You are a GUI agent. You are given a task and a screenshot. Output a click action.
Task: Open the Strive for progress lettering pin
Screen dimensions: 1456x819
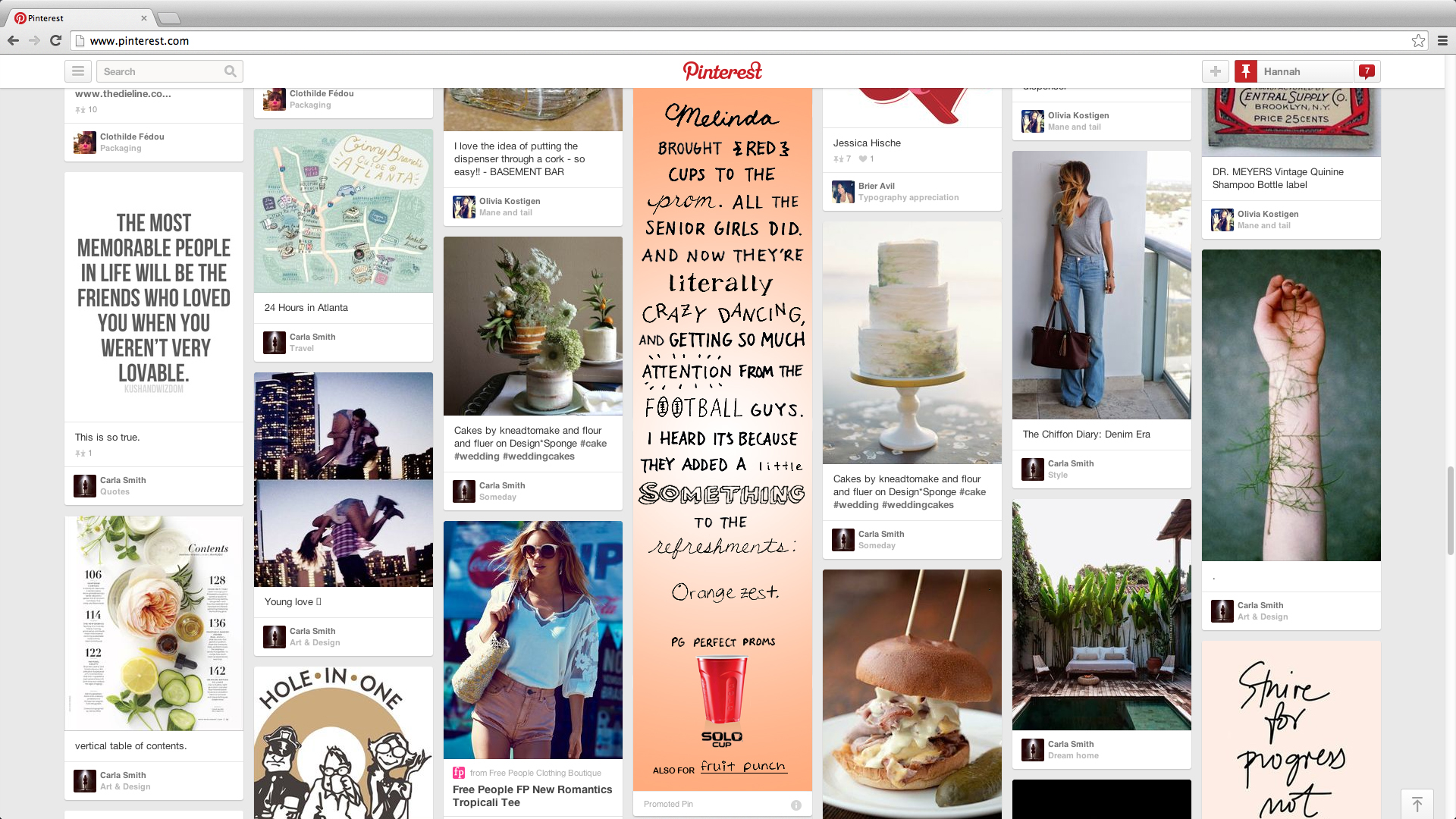coord(1291,730)
